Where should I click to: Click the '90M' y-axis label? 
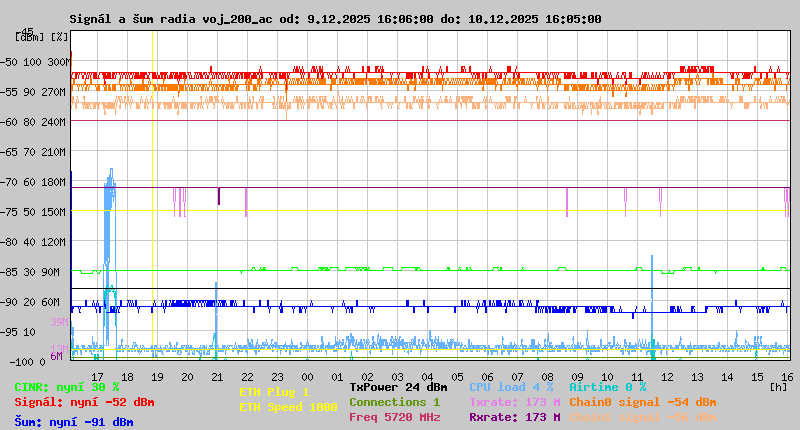click(51, 272)
